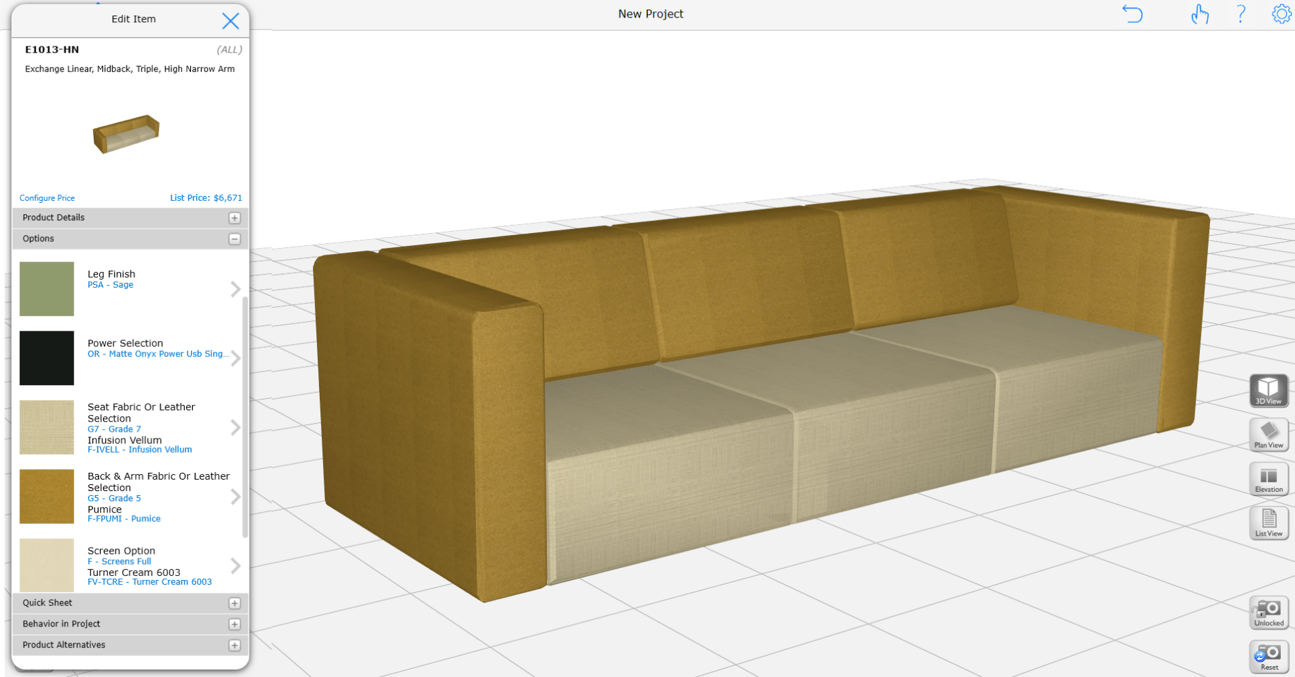
Task: Expand the Product Details section
Action: [234, 217]
